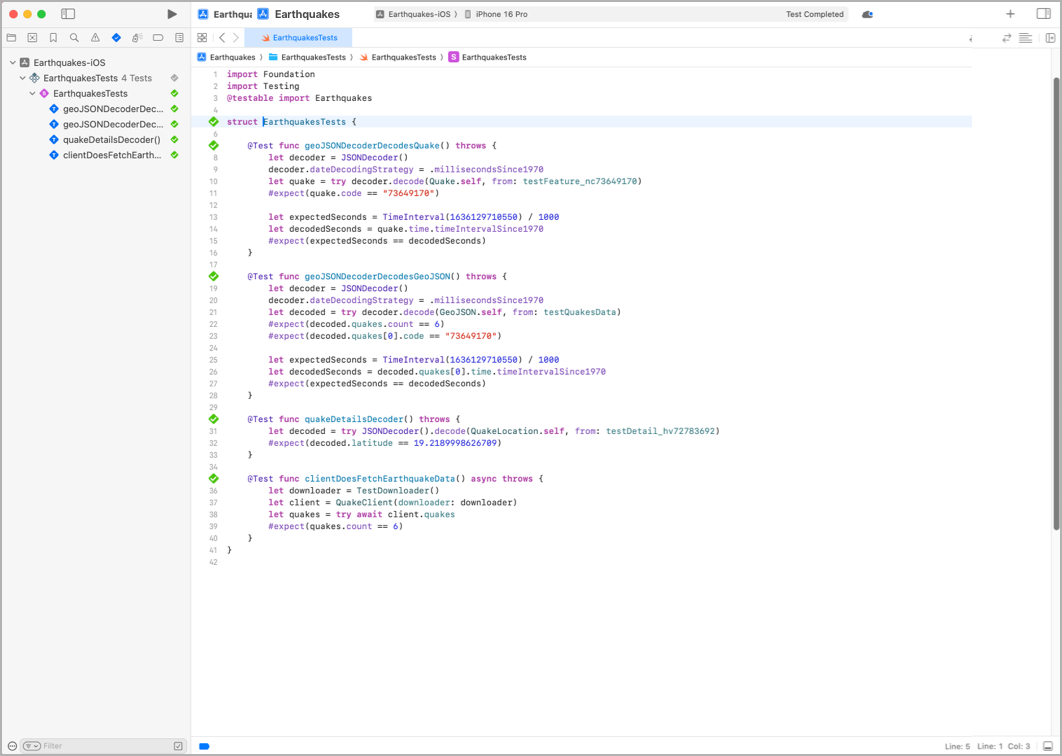The height and width of the screenshot is (756, 1062).
Task: Open the related items grid menu
Action: pyautogui.click(x=202, y=38)
